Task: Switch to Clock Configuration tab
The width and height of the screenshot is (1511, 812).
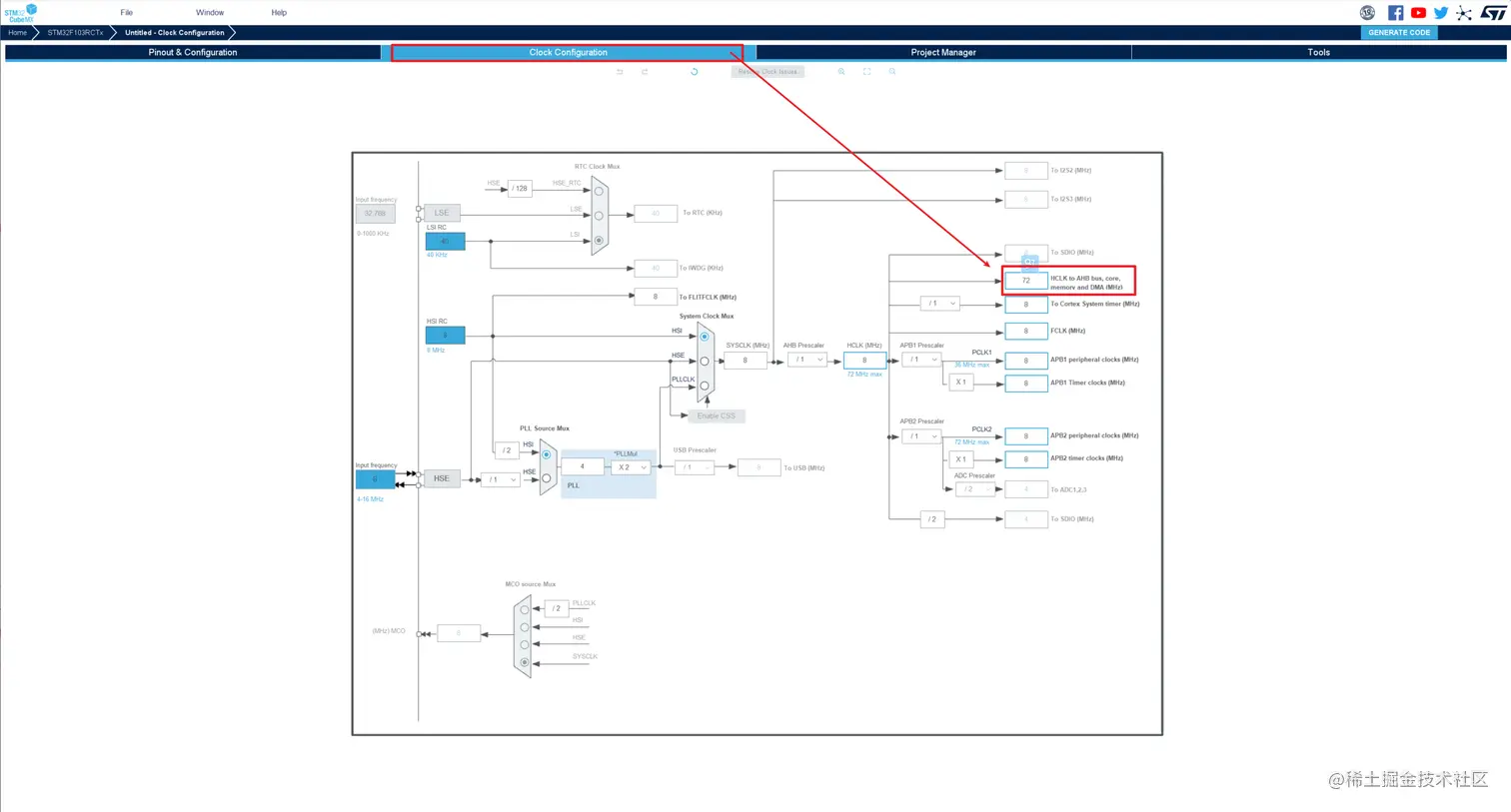Action: (568, 52)
